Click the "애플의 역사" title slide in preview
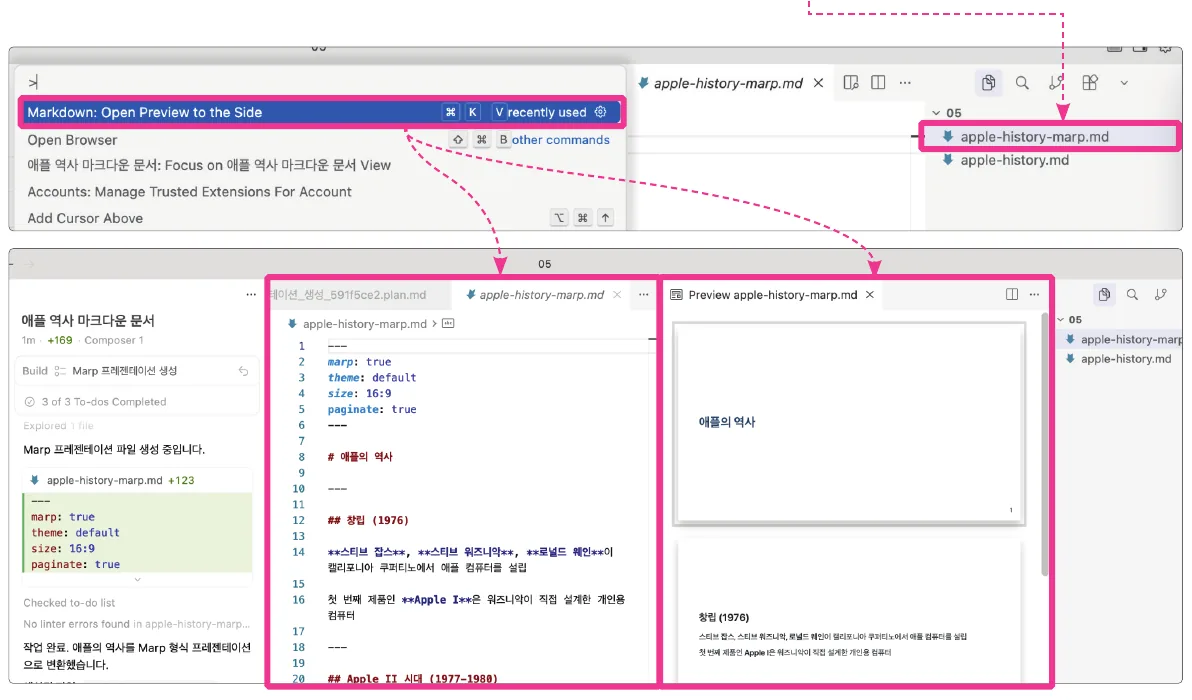 coord(849,423)
